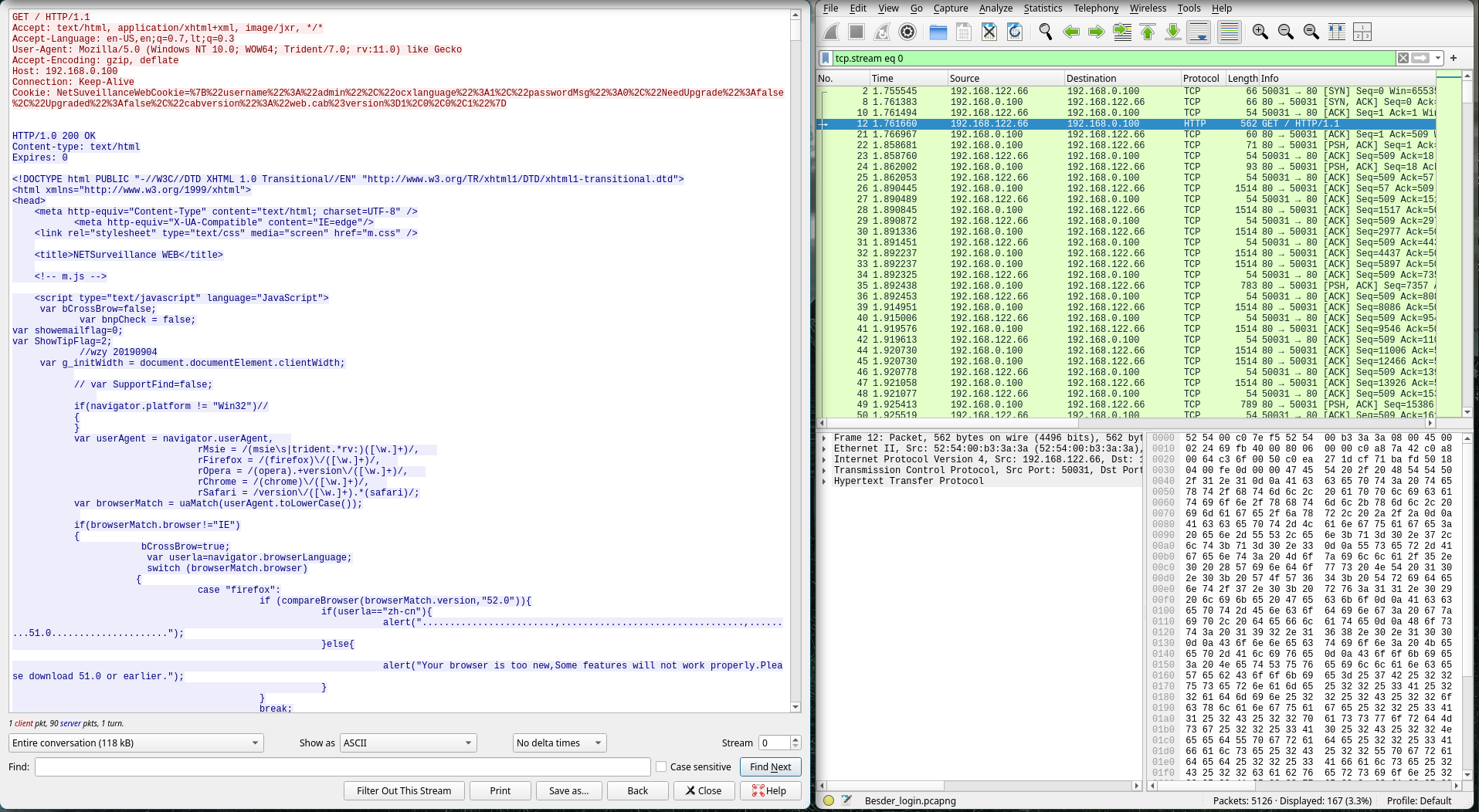Screen dimensions: 1479x812
Task: Select packet 12 GET / HTTP/1.1 row
Action: (x=1127, y=123)
